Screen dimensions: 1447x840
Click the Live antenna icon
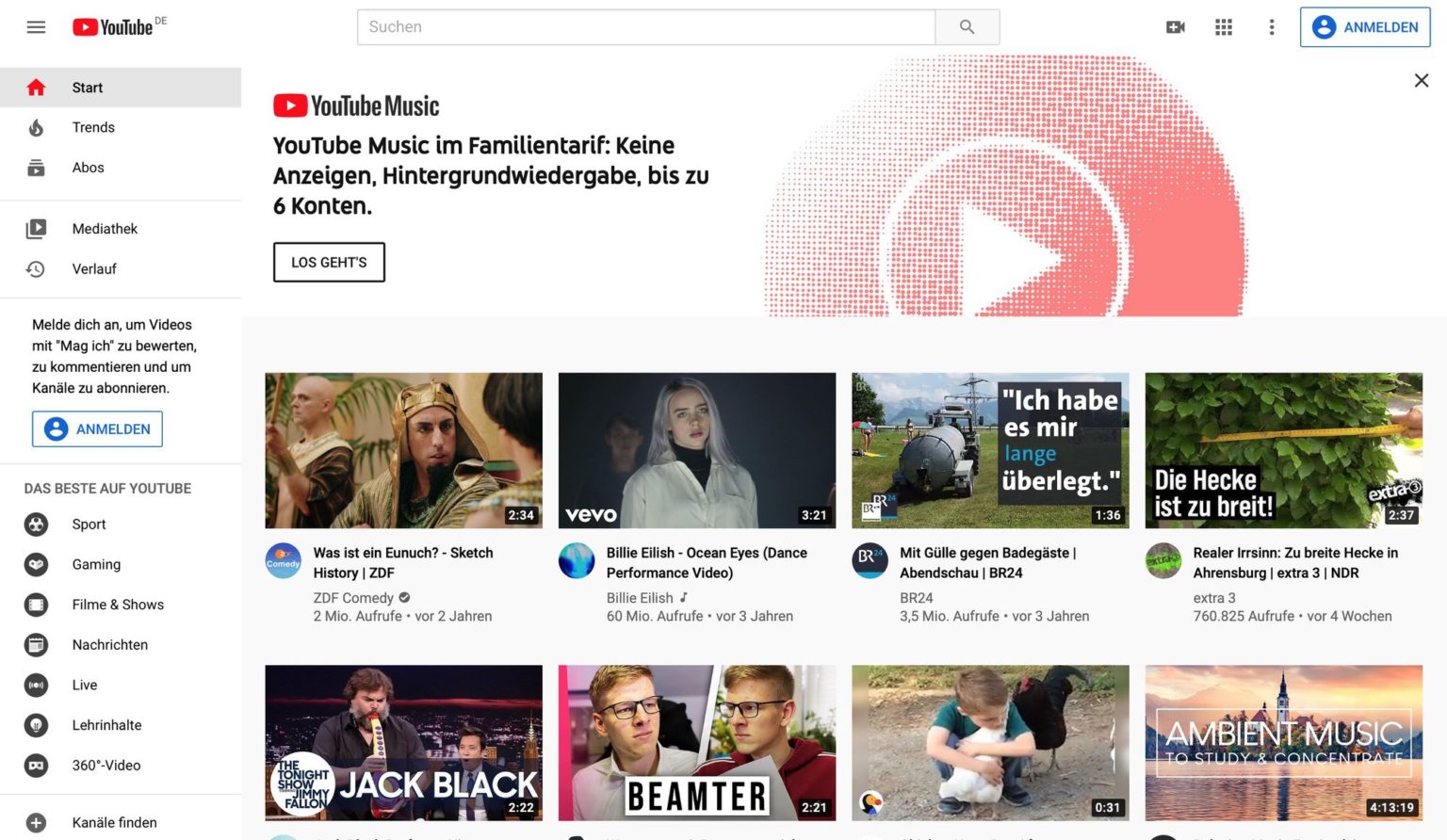36,685
